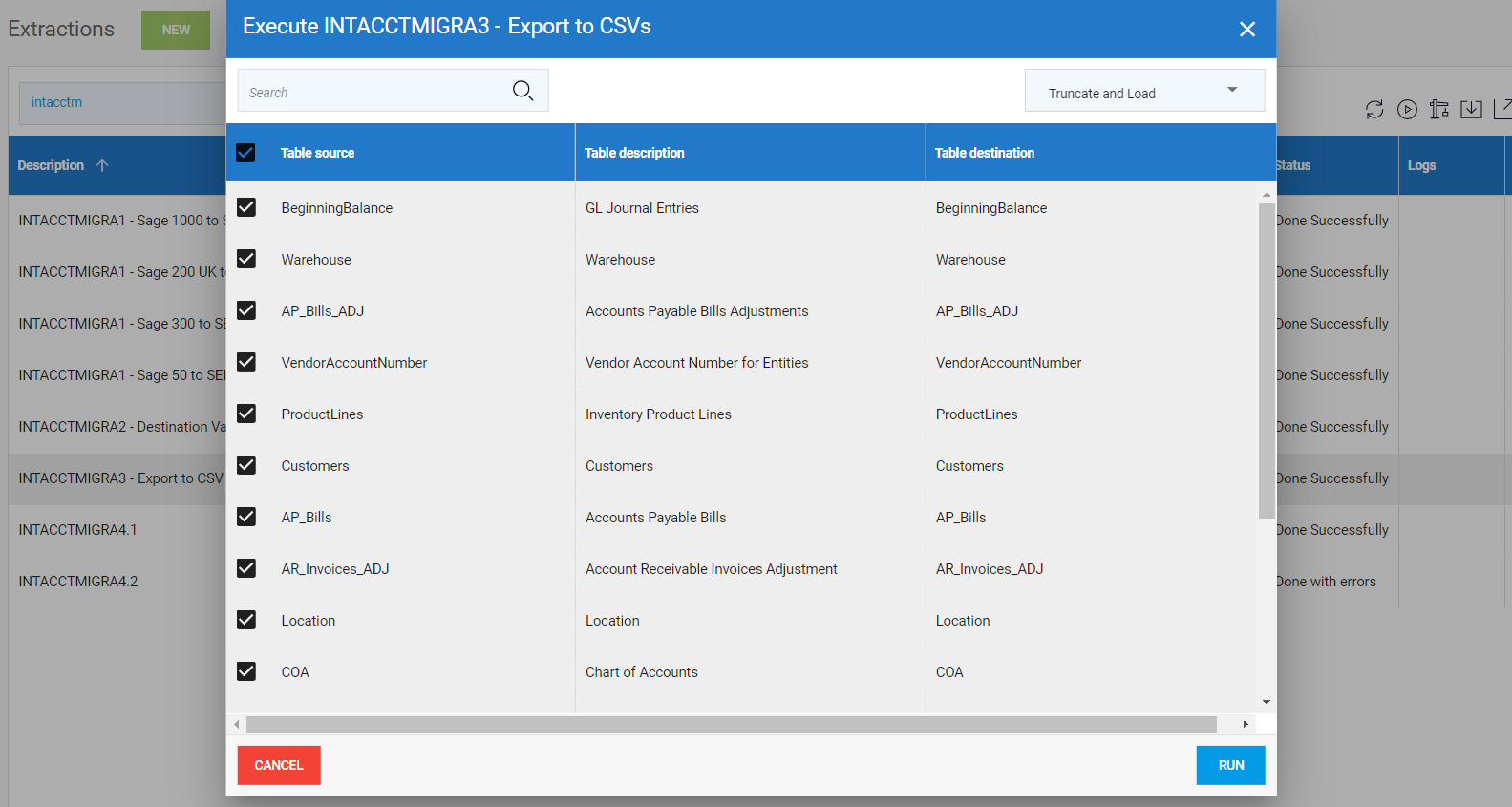Click the play/run extraction toolbar icon

(x=1407, y=110)
